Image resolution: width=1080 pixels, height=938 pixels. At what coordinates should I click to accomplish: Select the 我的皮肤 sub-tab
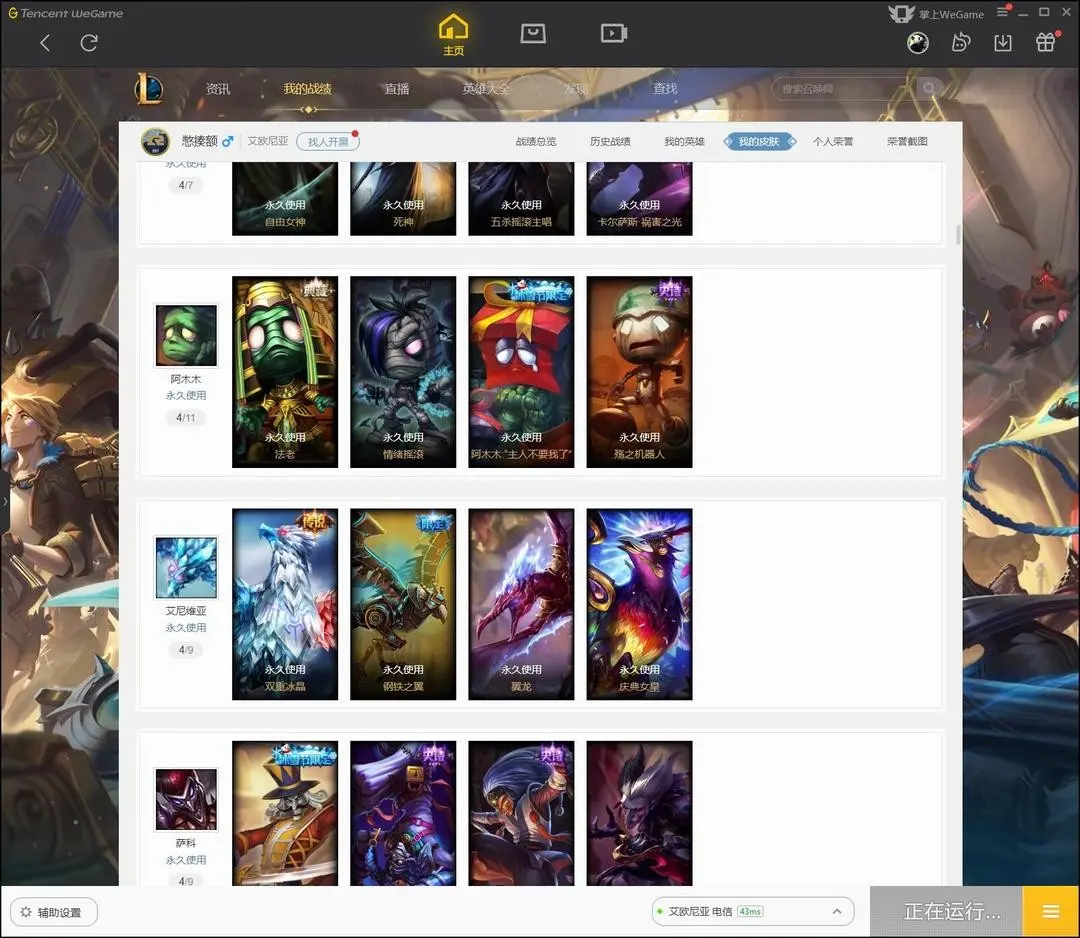click(759, 142)
